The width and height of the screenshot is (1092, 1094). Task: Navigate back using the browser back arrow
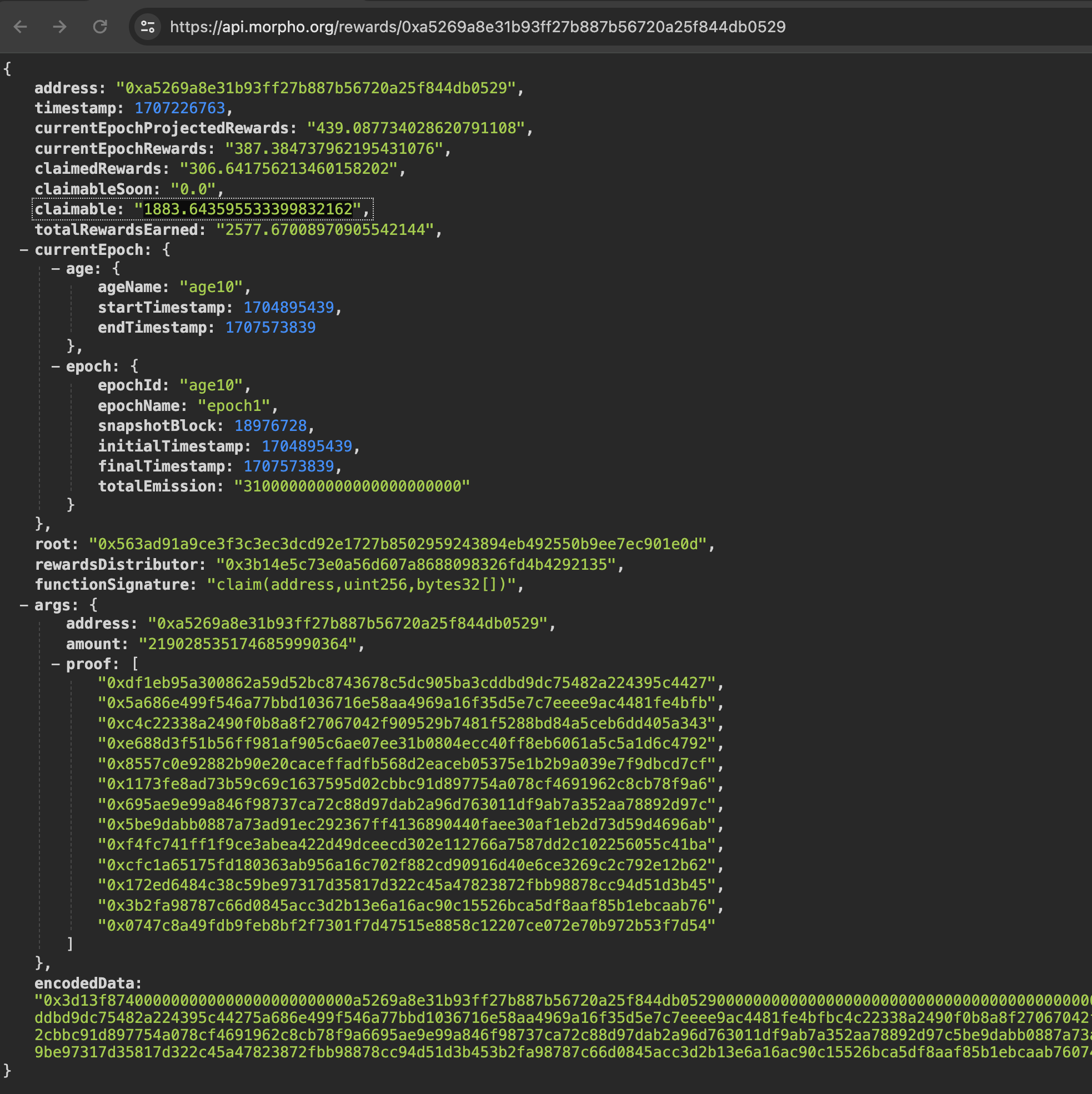(x=21, y=27)
